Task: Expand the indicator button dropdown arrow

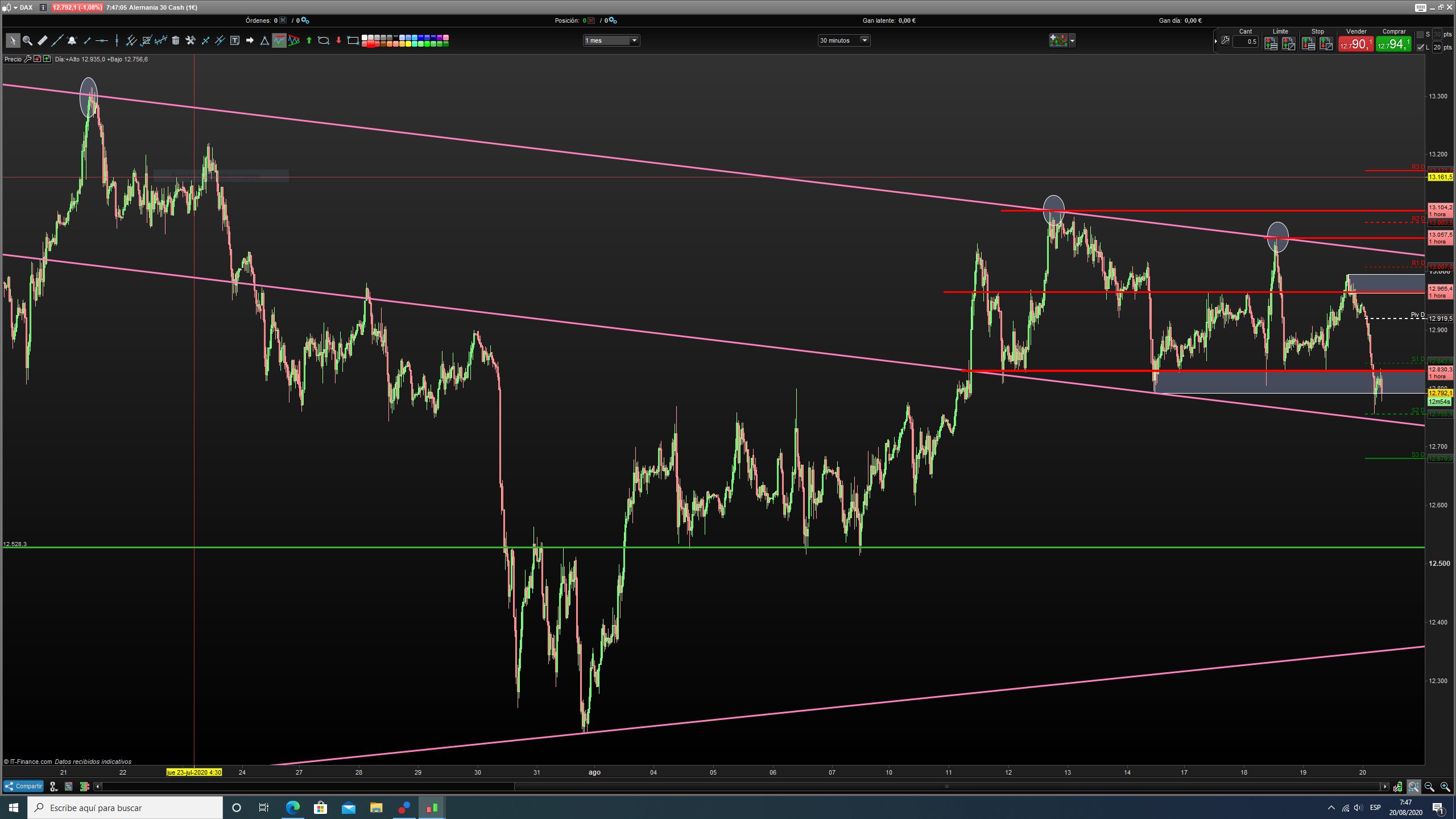Action: [1072, 40]
